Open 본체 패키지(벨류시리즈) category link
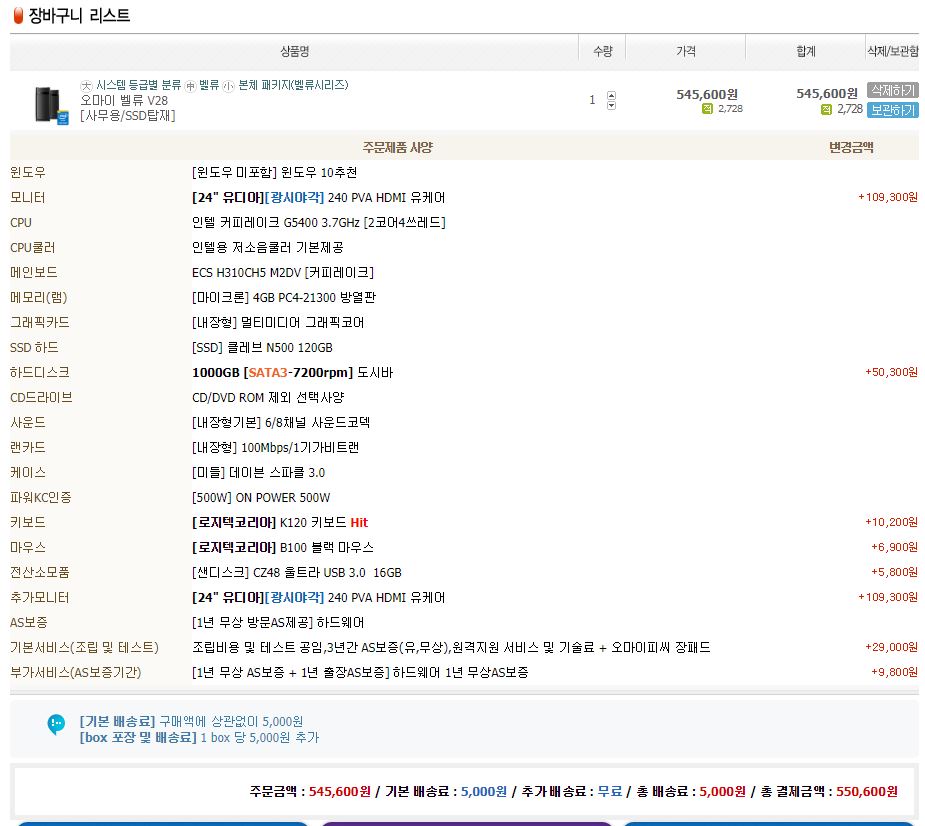 tap(293, 85)
